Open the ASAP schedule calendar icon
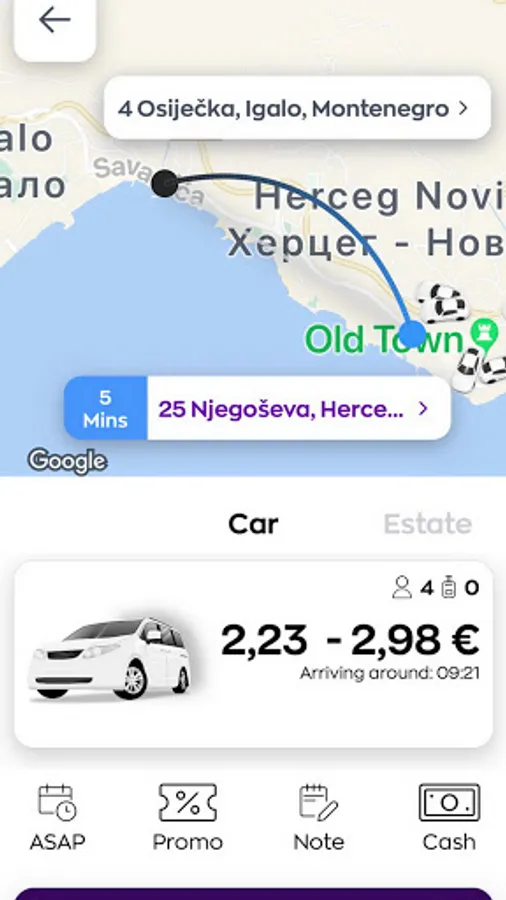Screen dimensions: 506x900 point(57,802)
